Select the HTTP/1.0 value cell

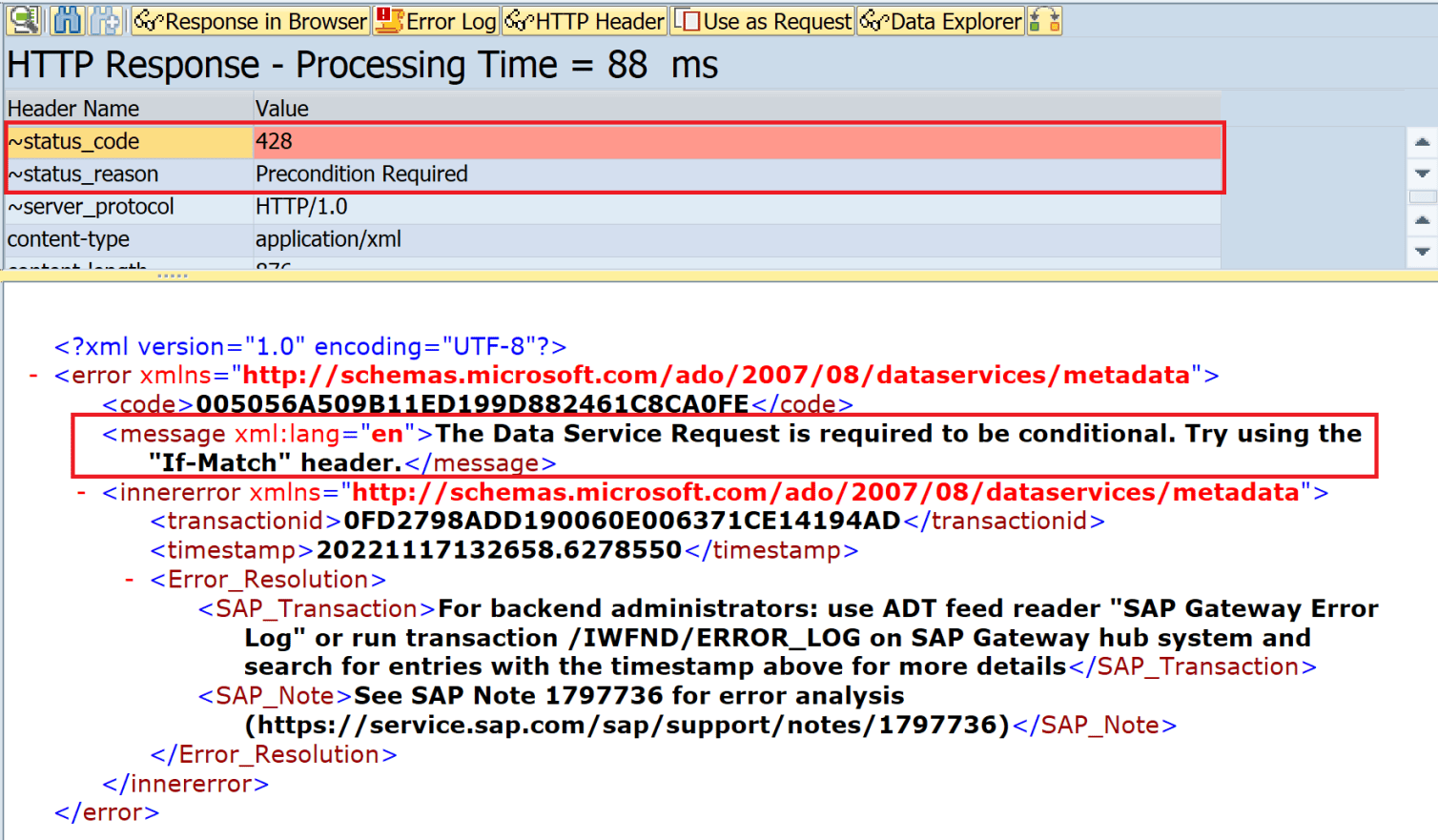click(737, 207)
